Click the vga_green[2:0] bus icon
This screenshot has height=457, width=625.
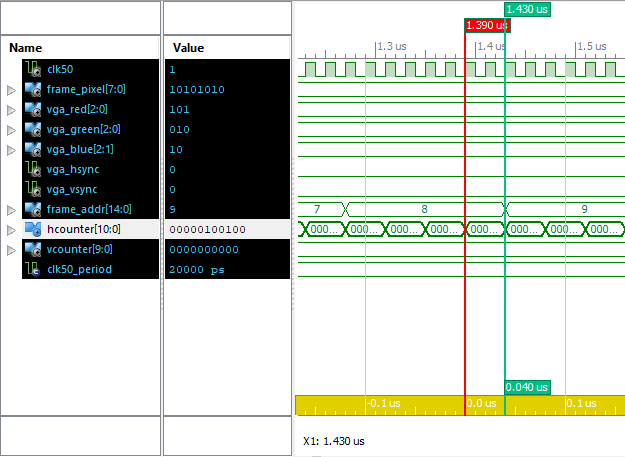33,129
